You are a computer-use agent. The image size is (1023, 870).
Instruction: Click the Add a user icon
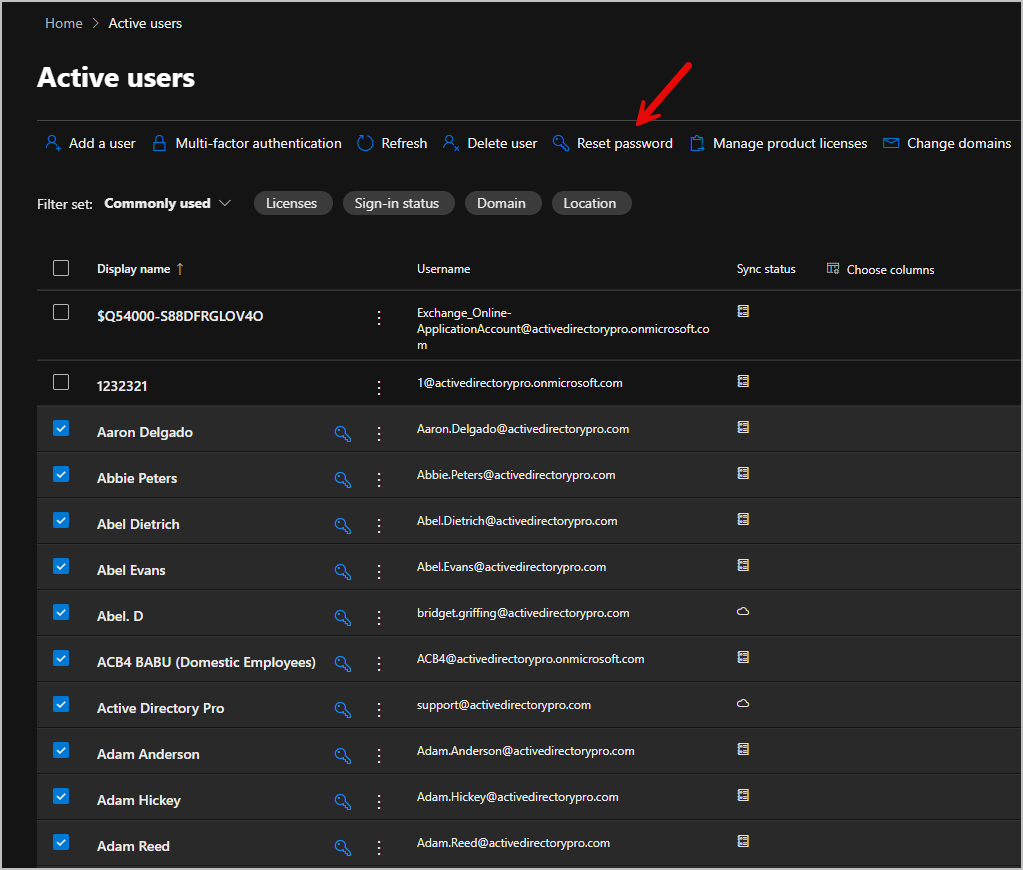[x=52, y=143]
